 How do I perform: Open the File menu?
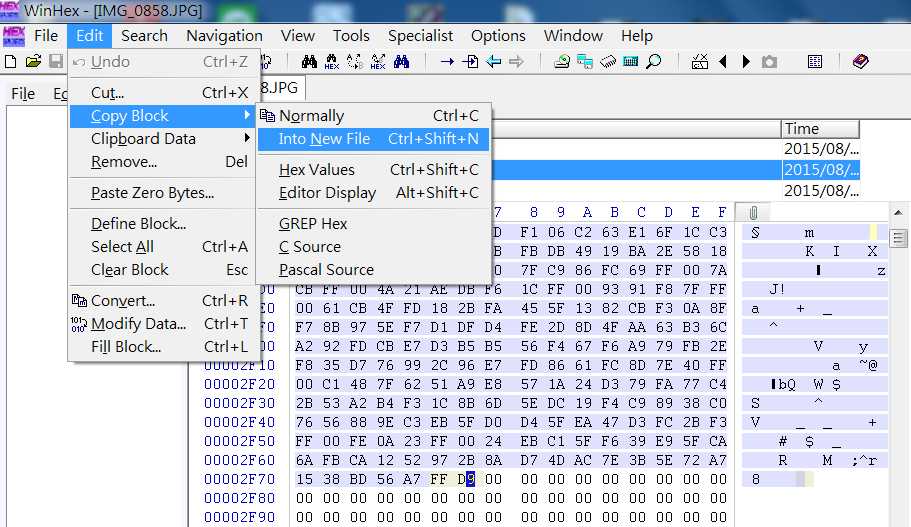[x=46, y=36]
